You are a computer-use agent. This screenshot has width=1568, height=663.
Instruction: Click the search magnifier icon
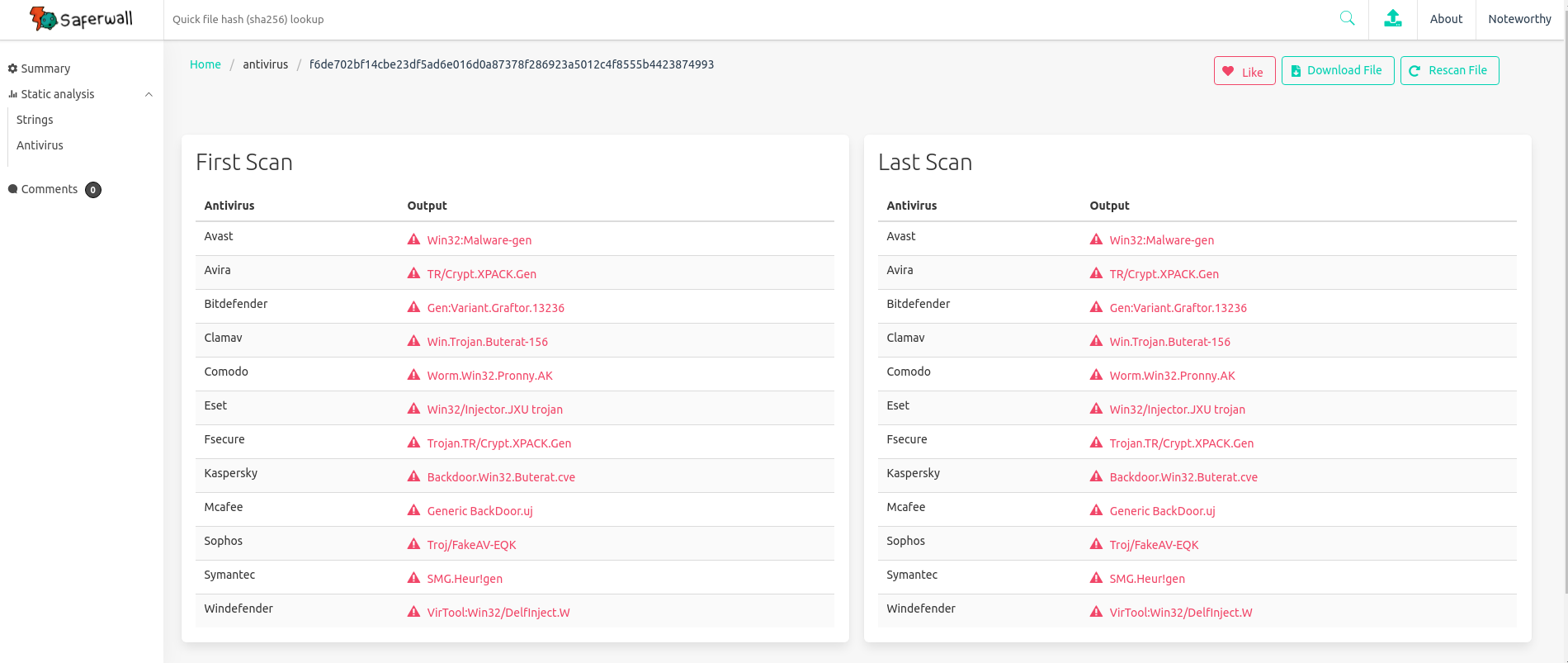tap(1347, 18)
